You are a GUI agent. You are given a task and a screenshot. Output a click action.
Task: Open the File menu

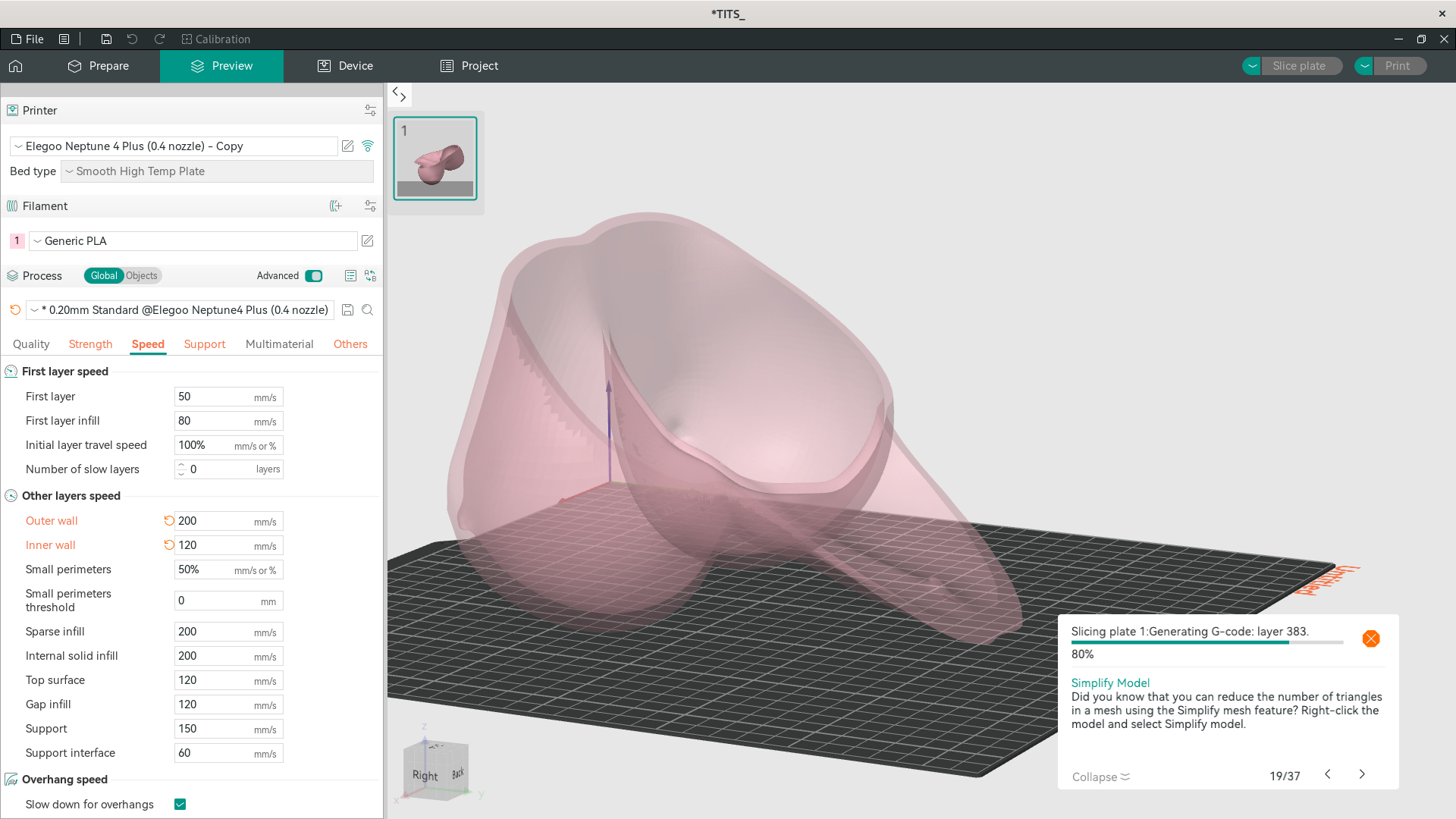[x=27, y=39]
